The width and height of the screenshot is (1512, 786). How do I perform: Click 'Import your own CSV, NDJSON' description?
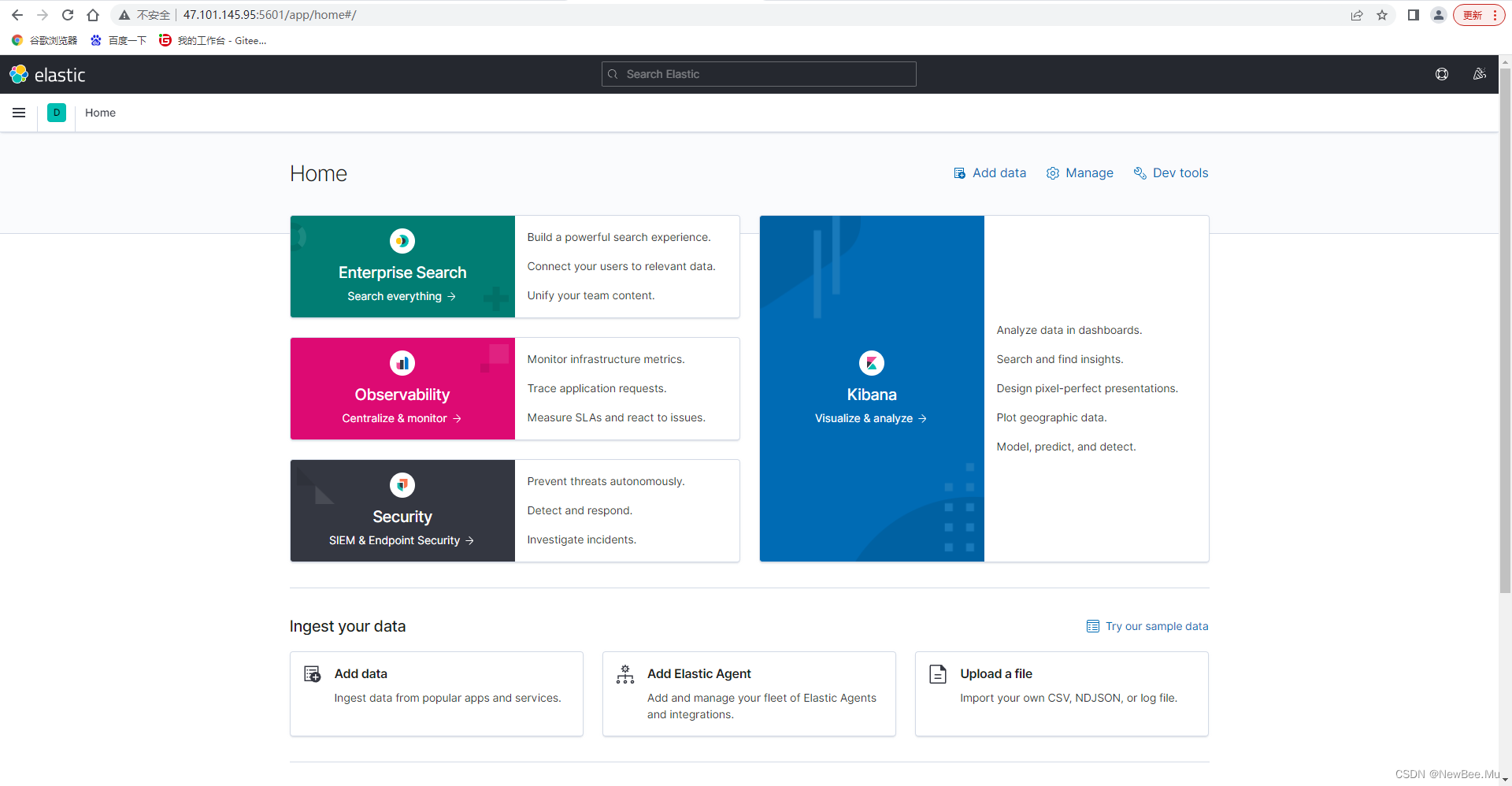click(1069, 698)
